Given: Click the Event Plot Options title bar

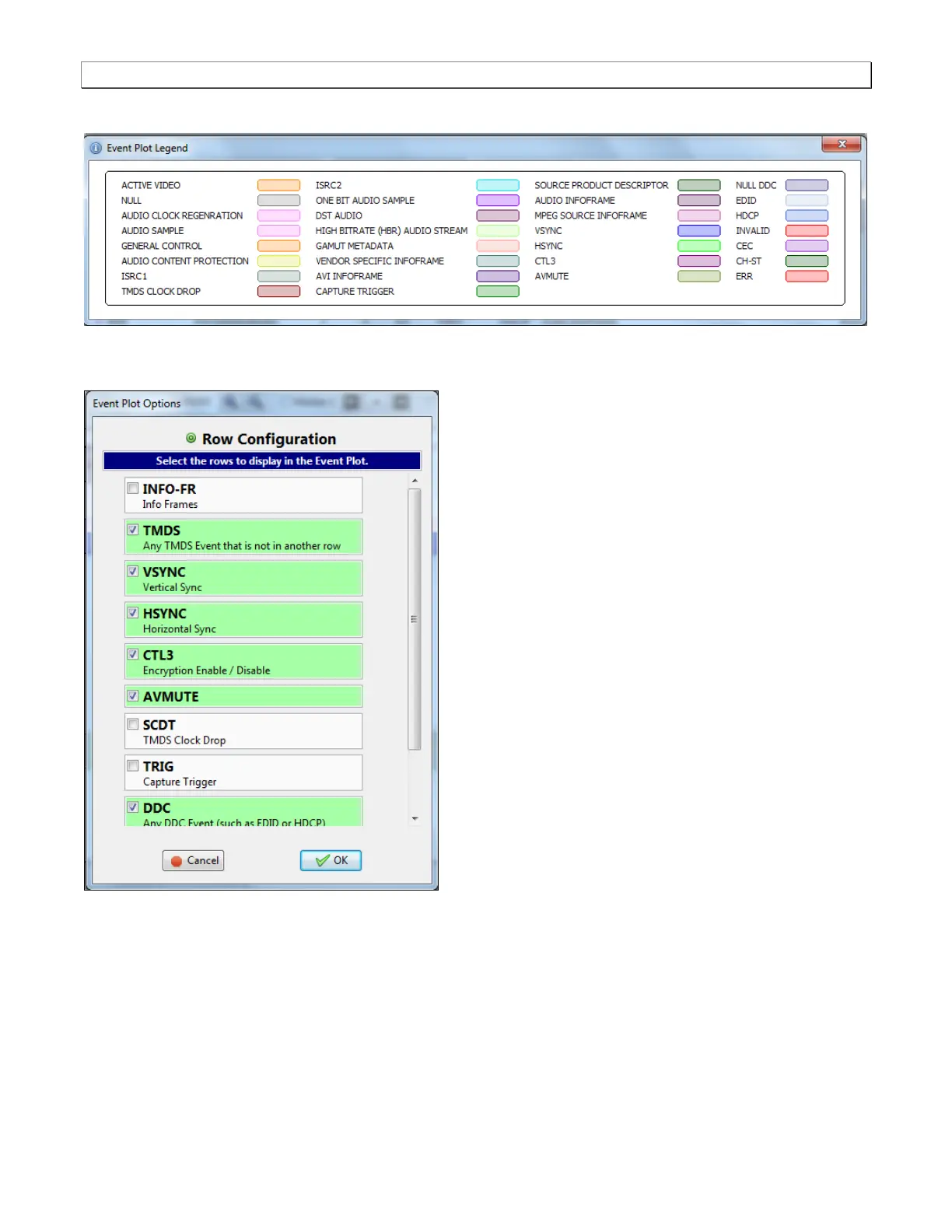Looking at the screenshot, I should coord(261,403).
